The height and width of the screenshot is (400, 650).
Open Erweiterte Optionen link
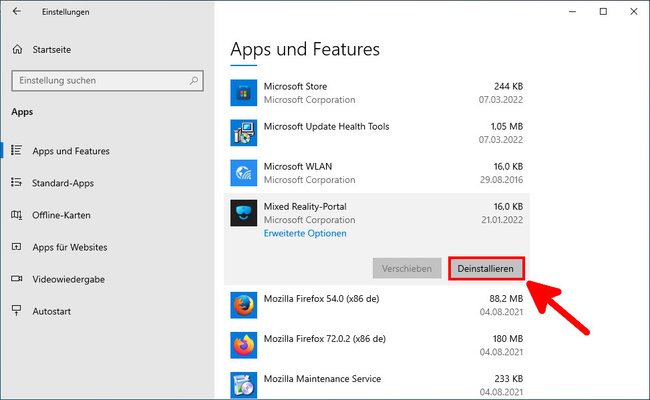pyautogui.click(x=305, y=233)
